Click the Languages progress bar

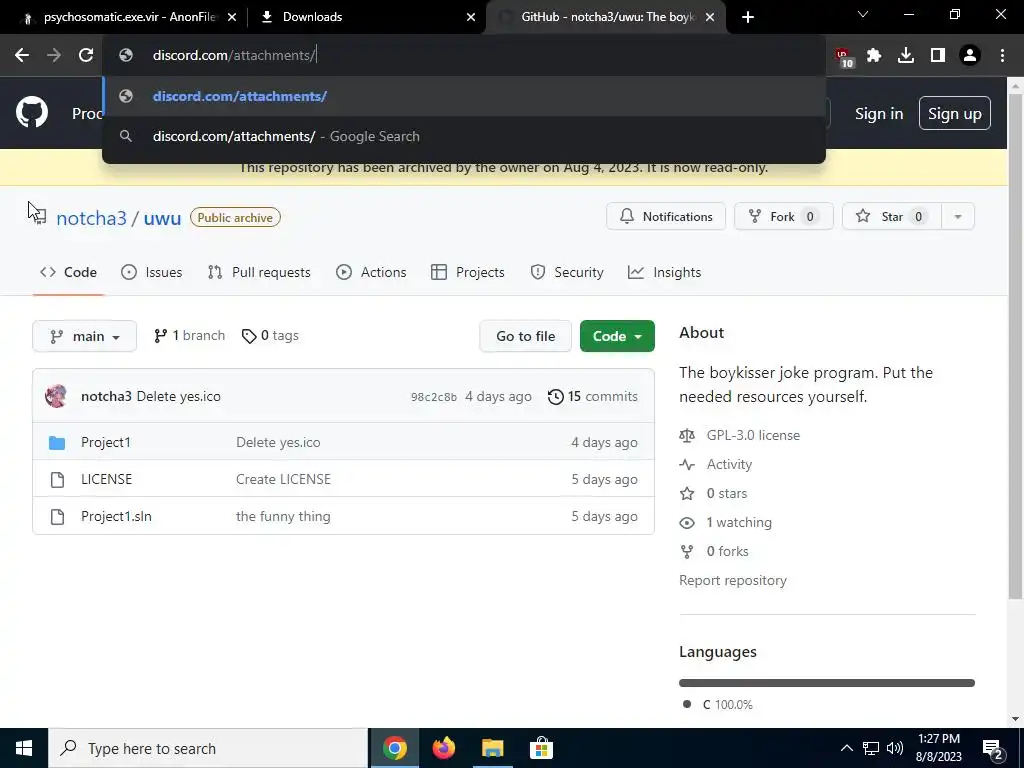point(827,683)
